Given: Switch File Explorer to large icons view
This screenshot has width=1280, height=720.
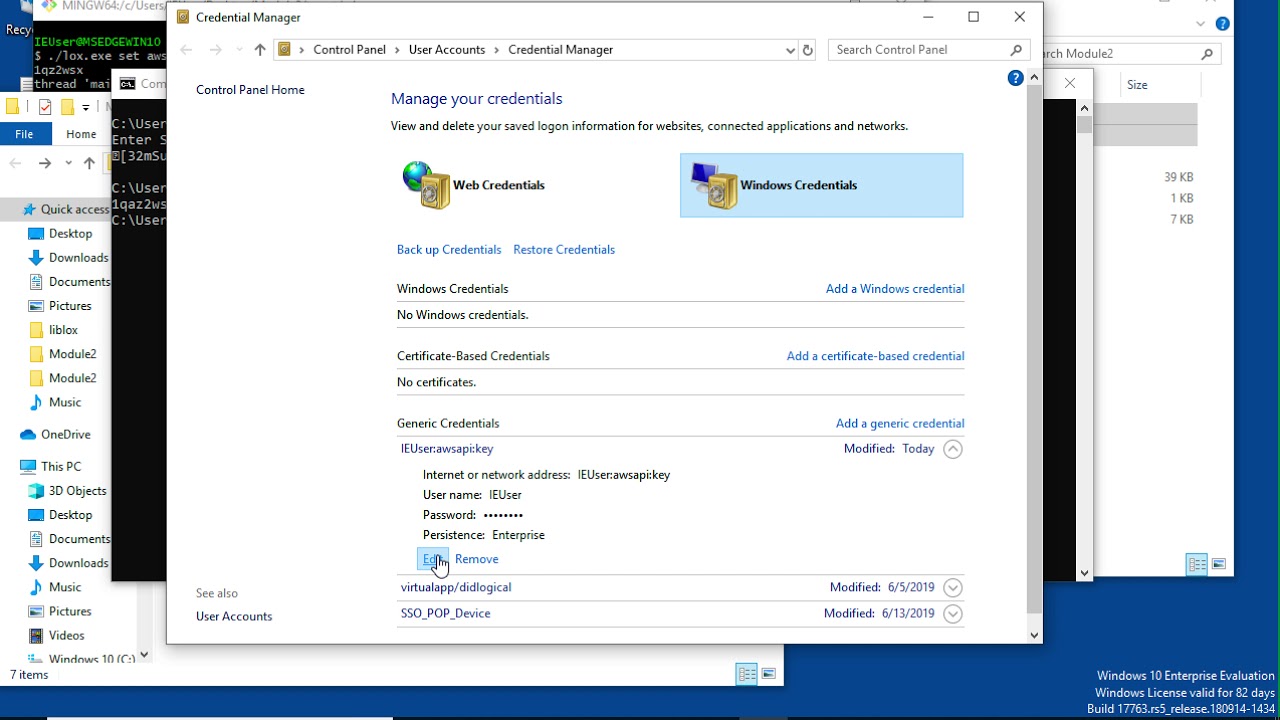Looking at the screenshot, I should (x=769, y=674).
